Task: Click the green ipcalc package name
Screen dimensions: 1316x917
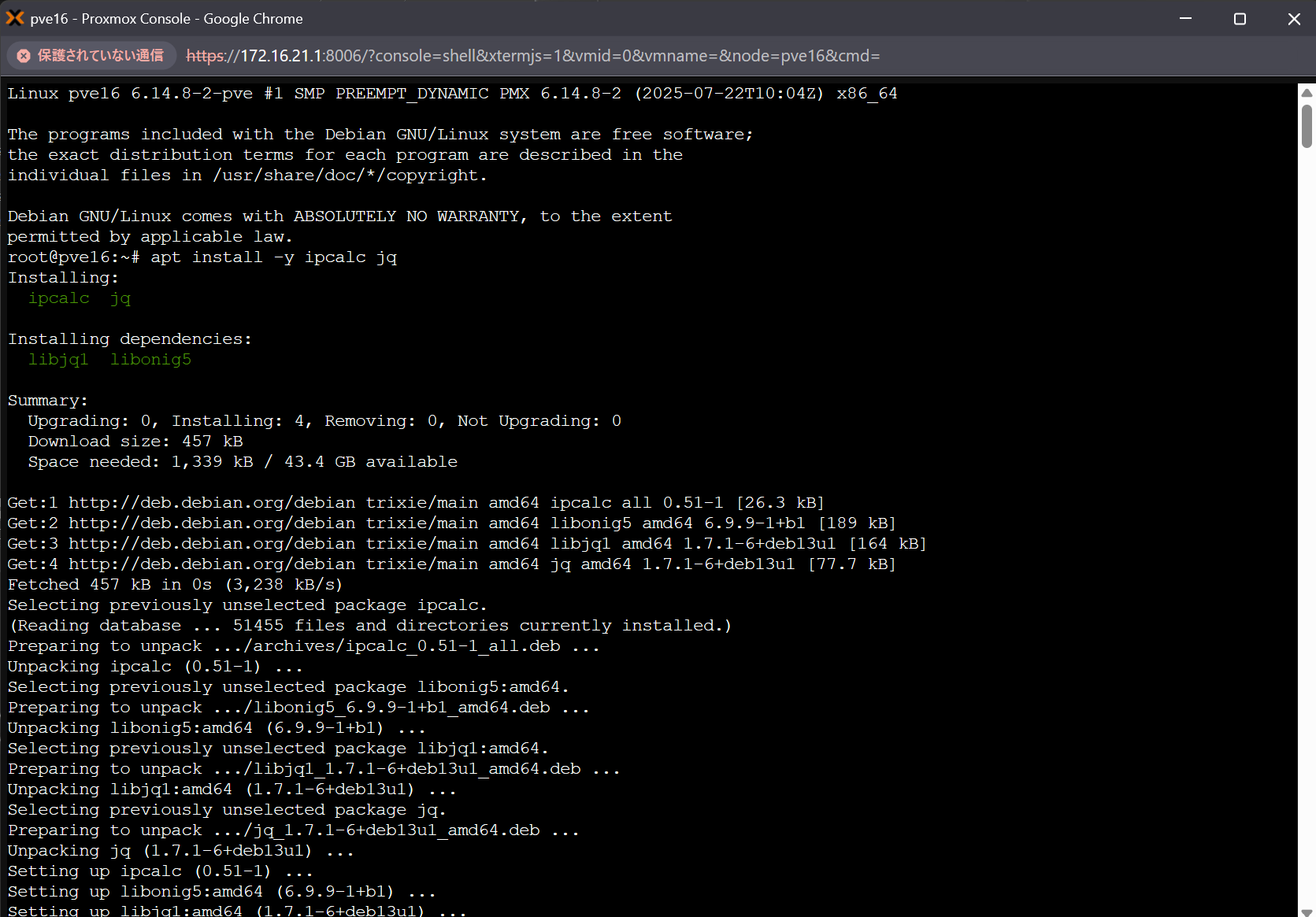Action: click(x=58, y=298)
